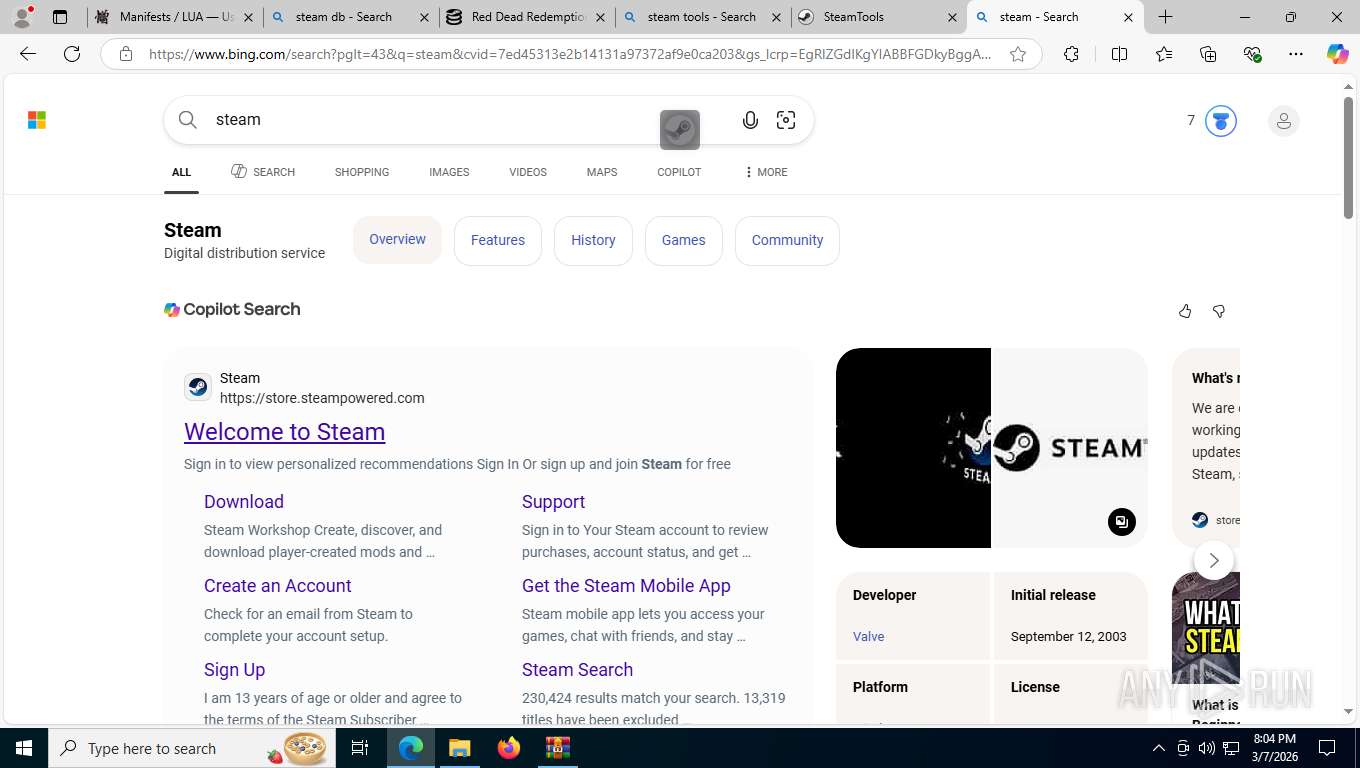Add this page to favorites star
The image size is (1360, 768).
1018,54
